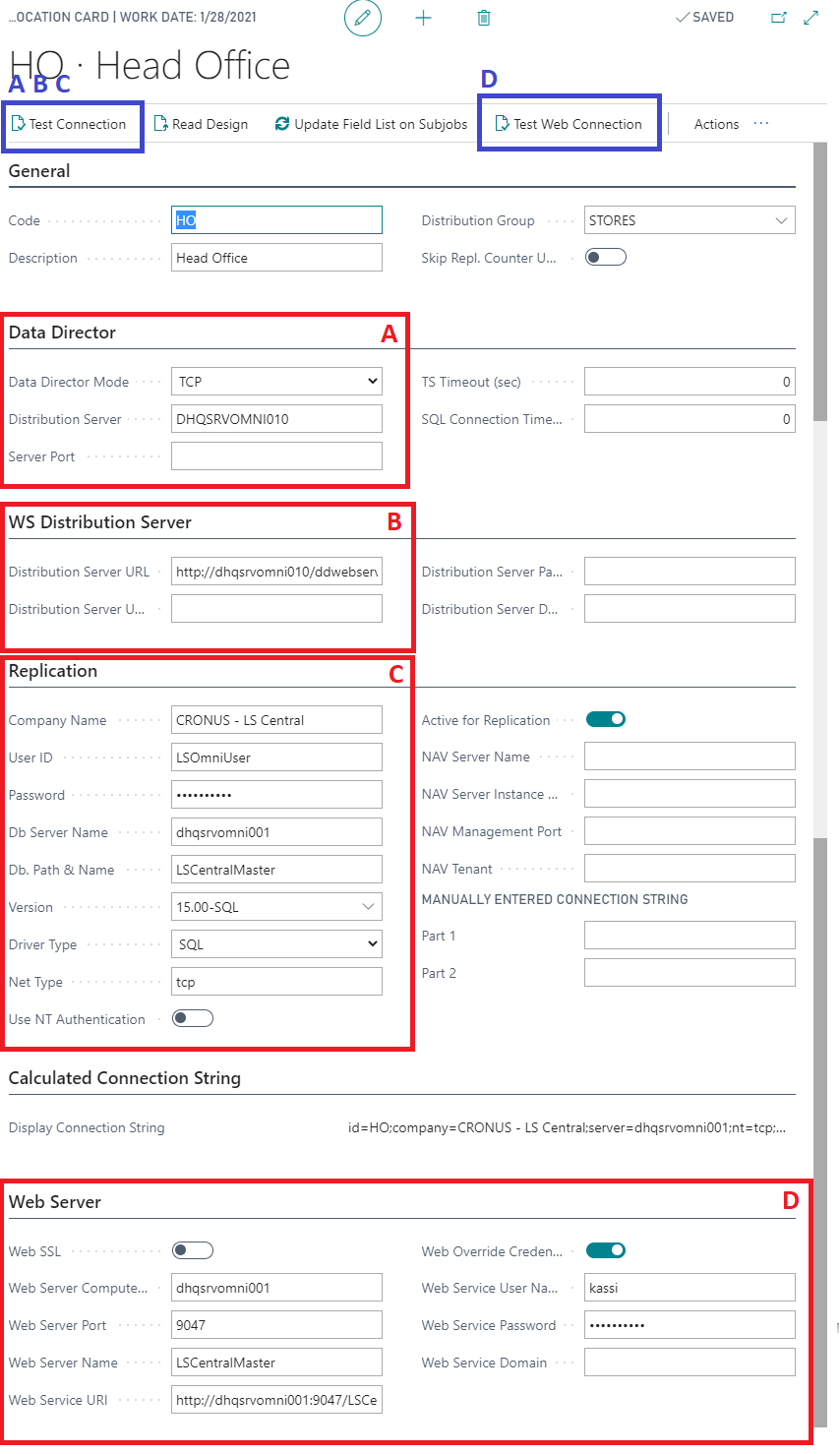Click the plus new record icon

[x=423, y=18]
